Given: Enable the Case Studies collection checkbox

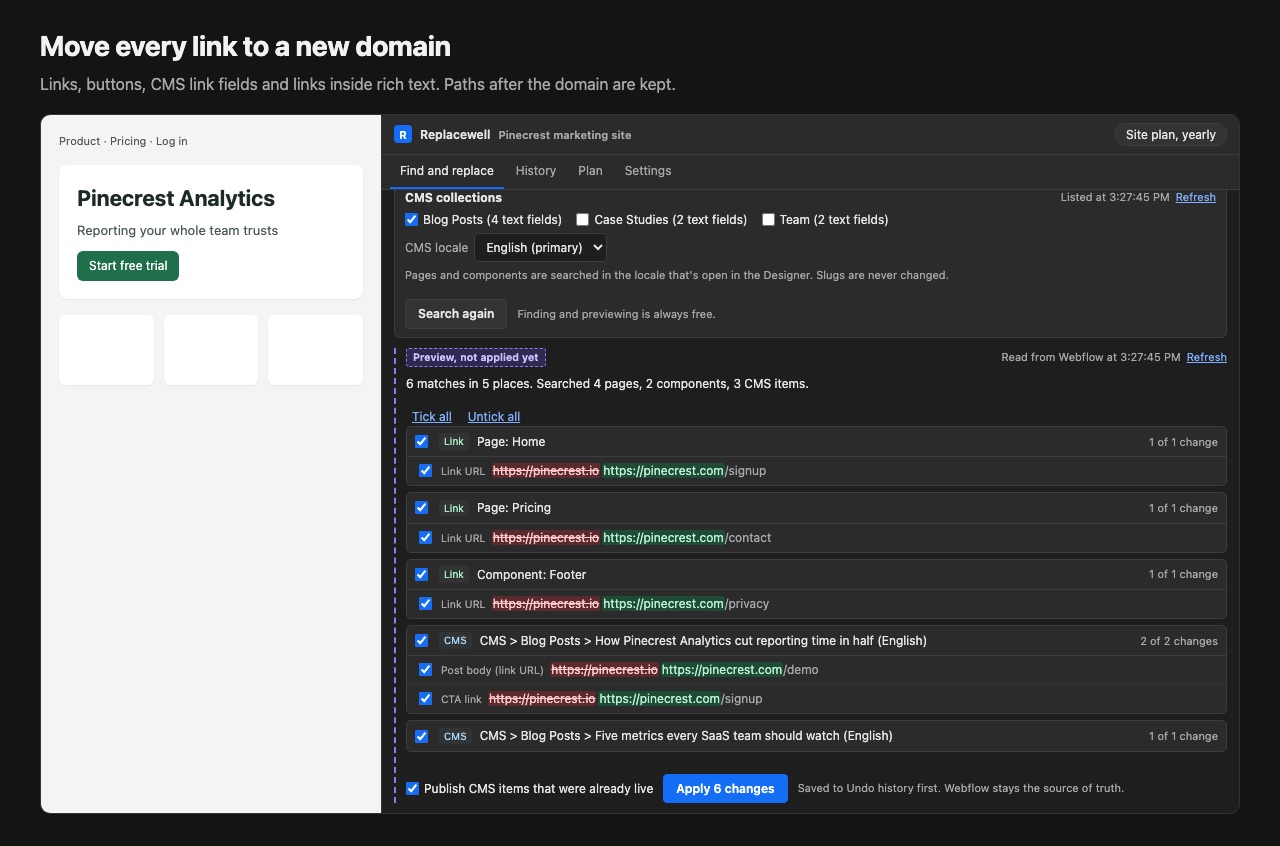Looking at the screenshot, I should (x=582, y=220).
